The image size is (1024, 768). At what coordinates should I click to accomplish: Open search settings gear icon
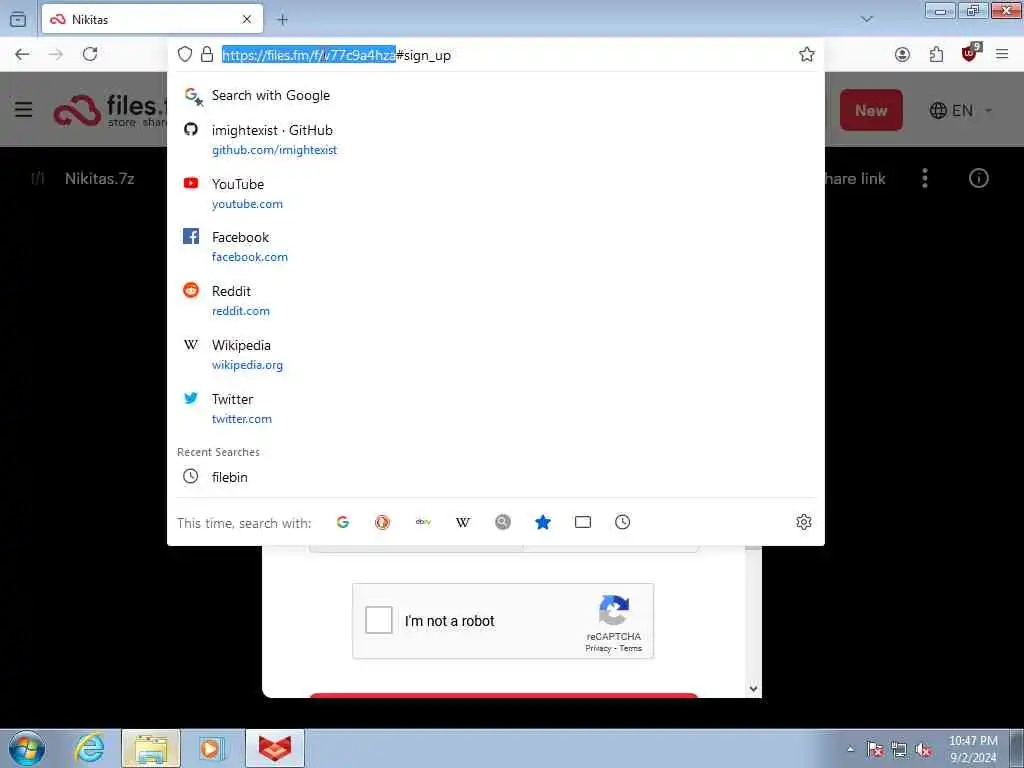804,522
